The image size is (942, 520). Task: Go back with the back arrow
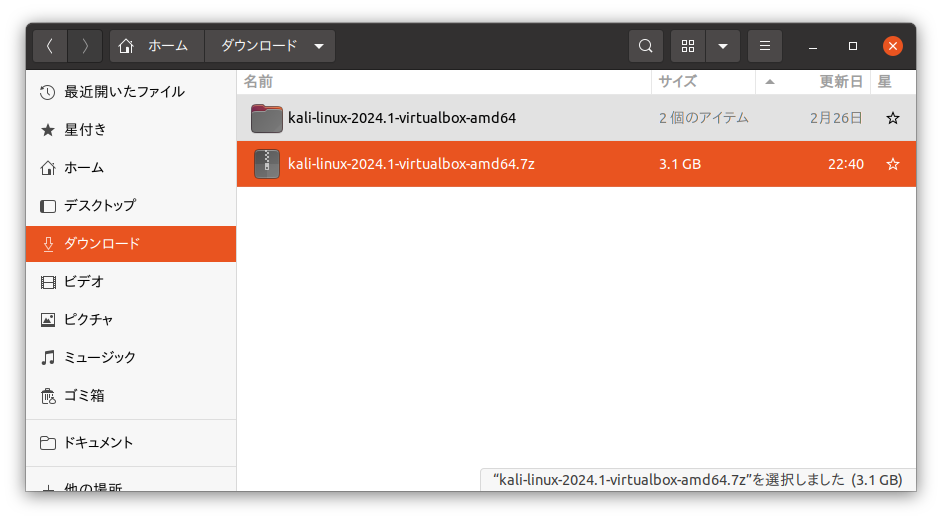point(50,46)
